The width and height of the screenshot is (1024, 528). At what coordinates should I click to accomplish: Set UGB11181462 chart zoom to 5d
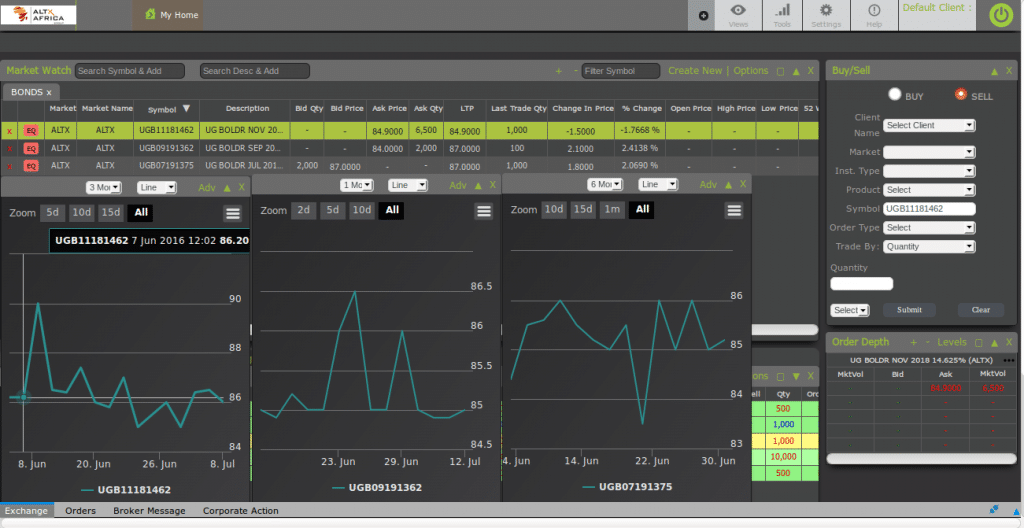click(53, 212)
